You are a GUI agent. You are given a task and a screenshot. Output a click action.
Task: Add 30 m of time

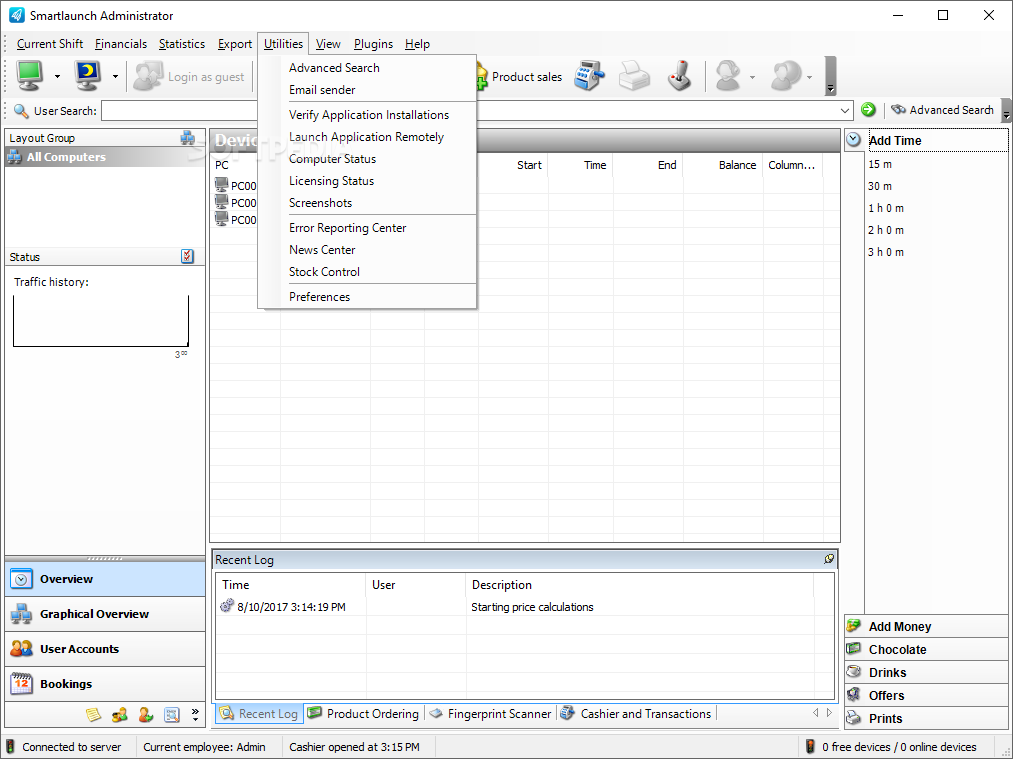tap(880, 186)
